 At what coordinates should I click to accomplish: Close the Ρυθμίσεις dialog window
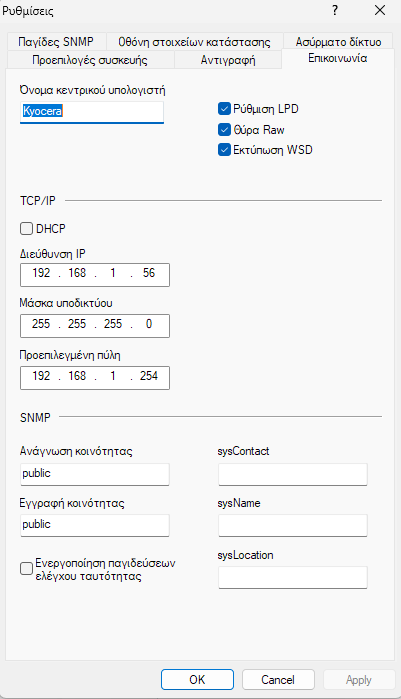pyautogui.click(x=380, y=10)
